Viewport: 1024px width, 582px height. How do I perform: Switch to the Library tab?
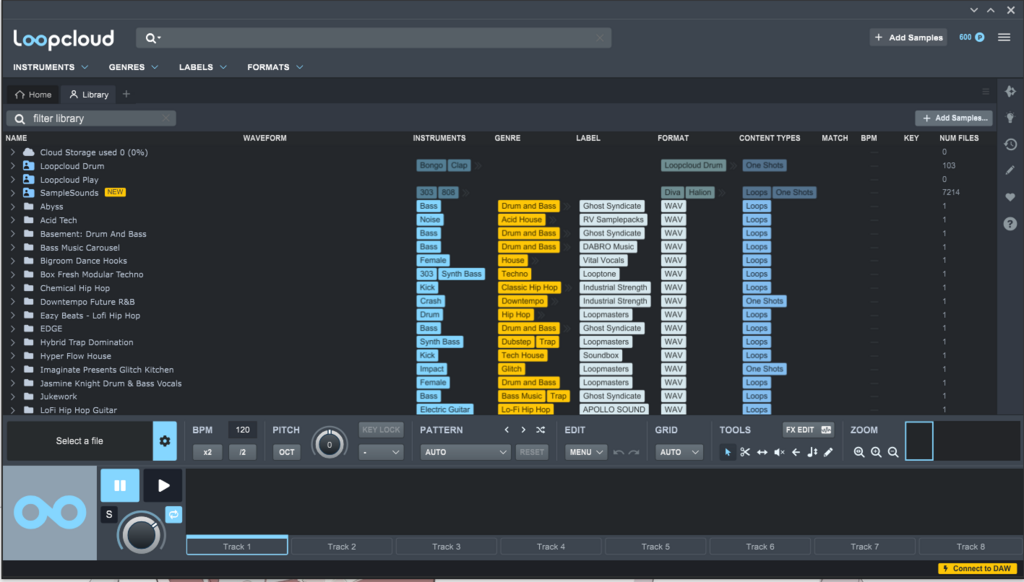tap(89, 95)
